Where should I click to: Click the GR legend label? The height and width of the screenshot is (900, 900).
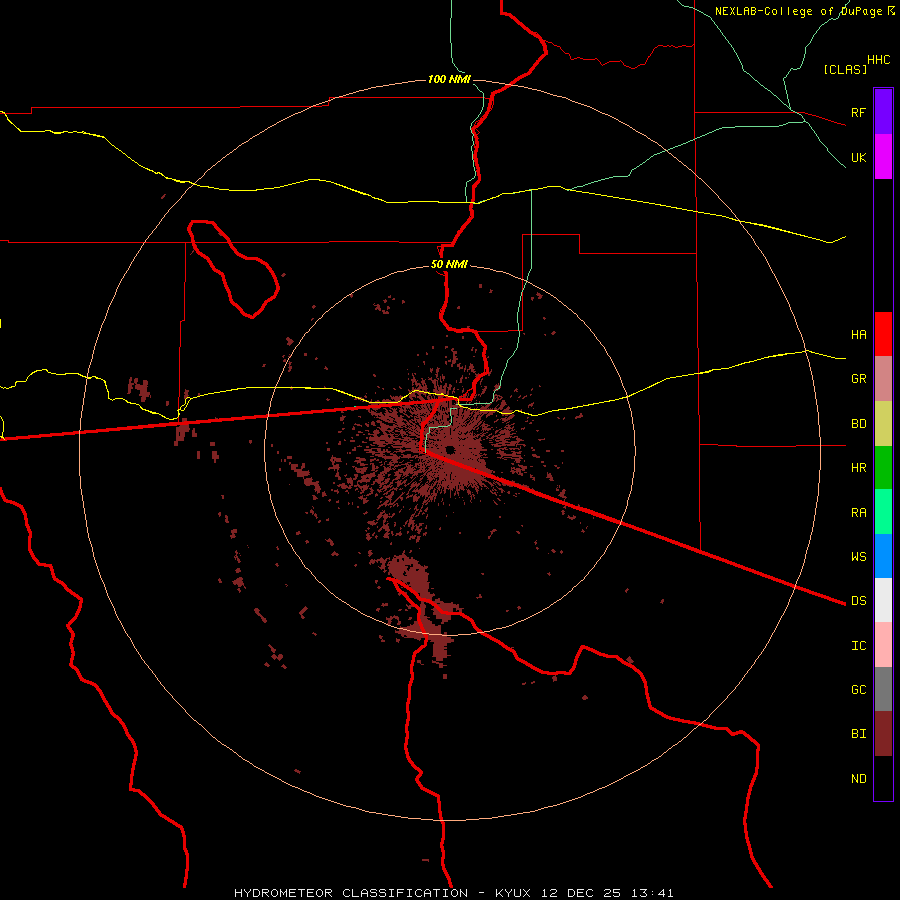pos(858,379)
